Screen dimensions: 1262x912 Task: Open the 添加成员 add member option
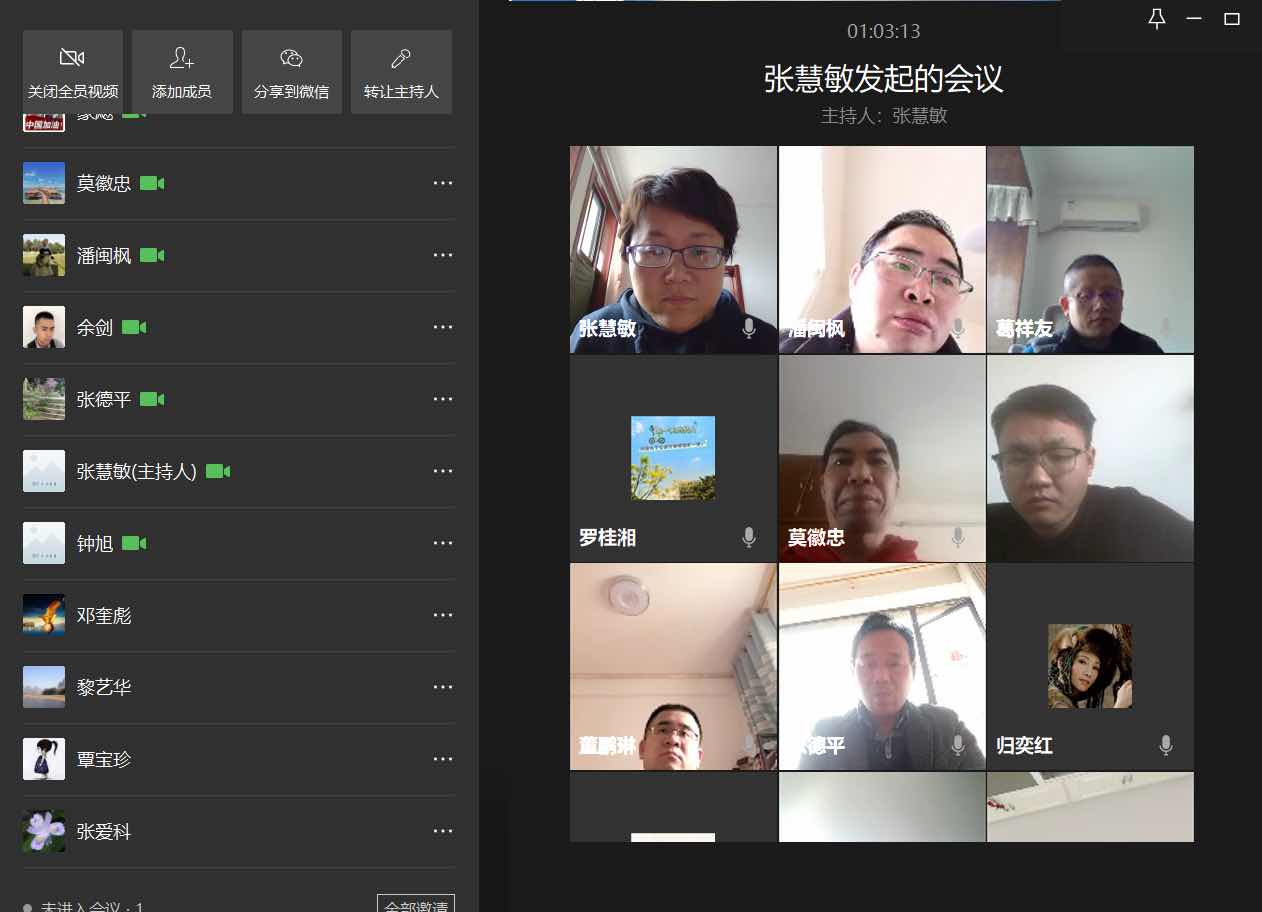tap(182, 72)
